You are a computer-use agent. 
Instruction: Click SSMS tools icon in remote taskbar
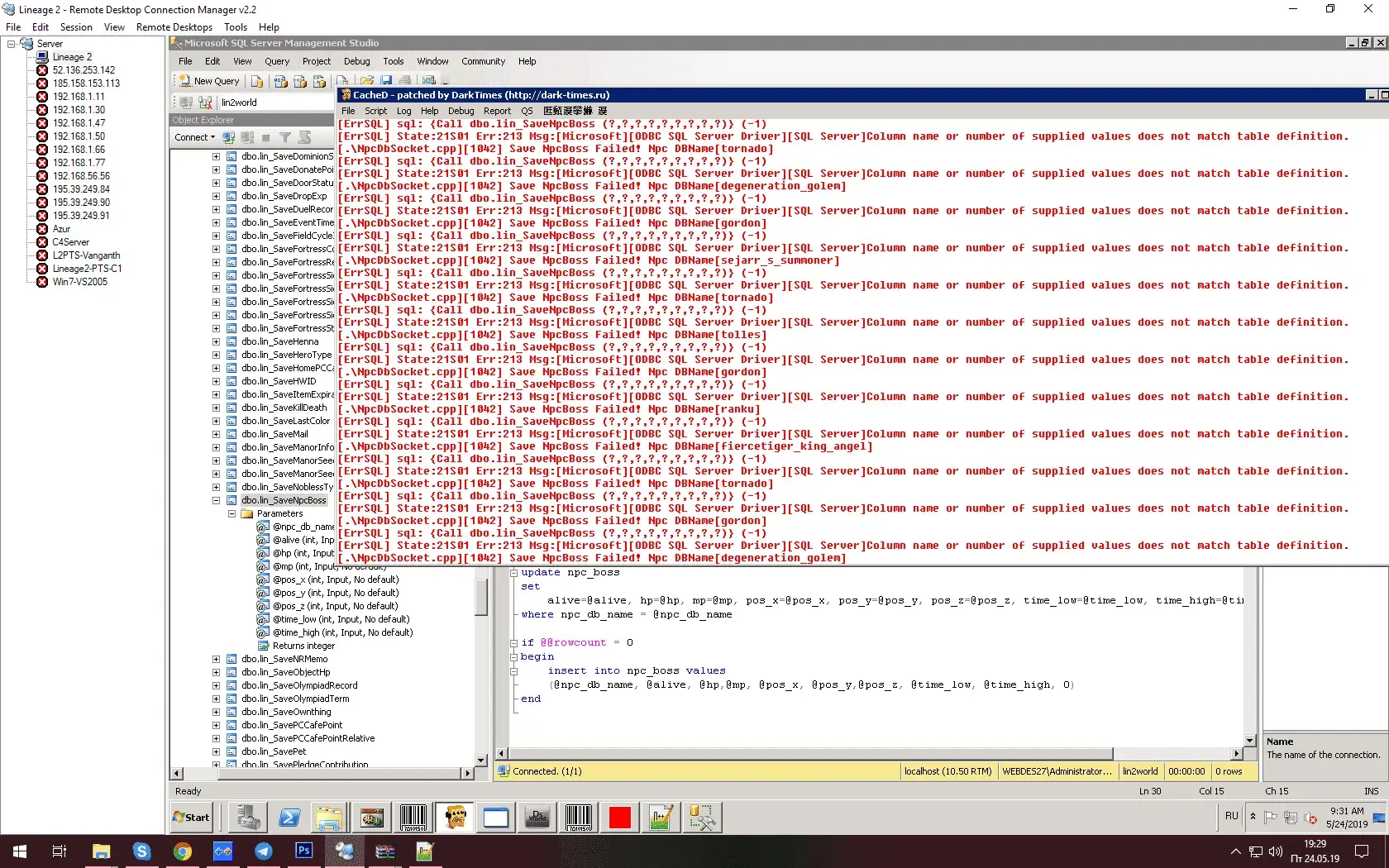coord(702,818)
